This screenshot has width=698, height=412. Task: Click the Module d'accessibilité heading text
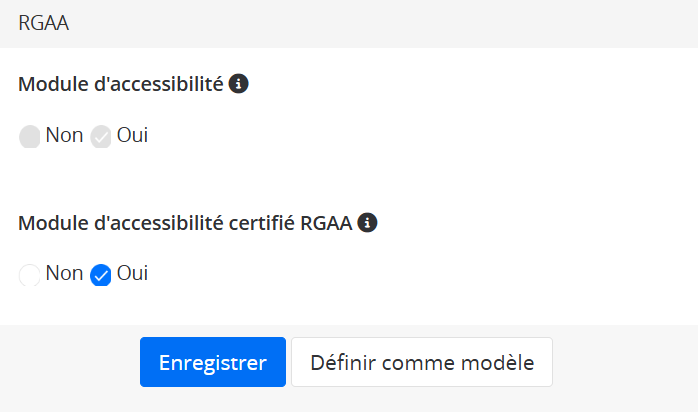point(120,84)
